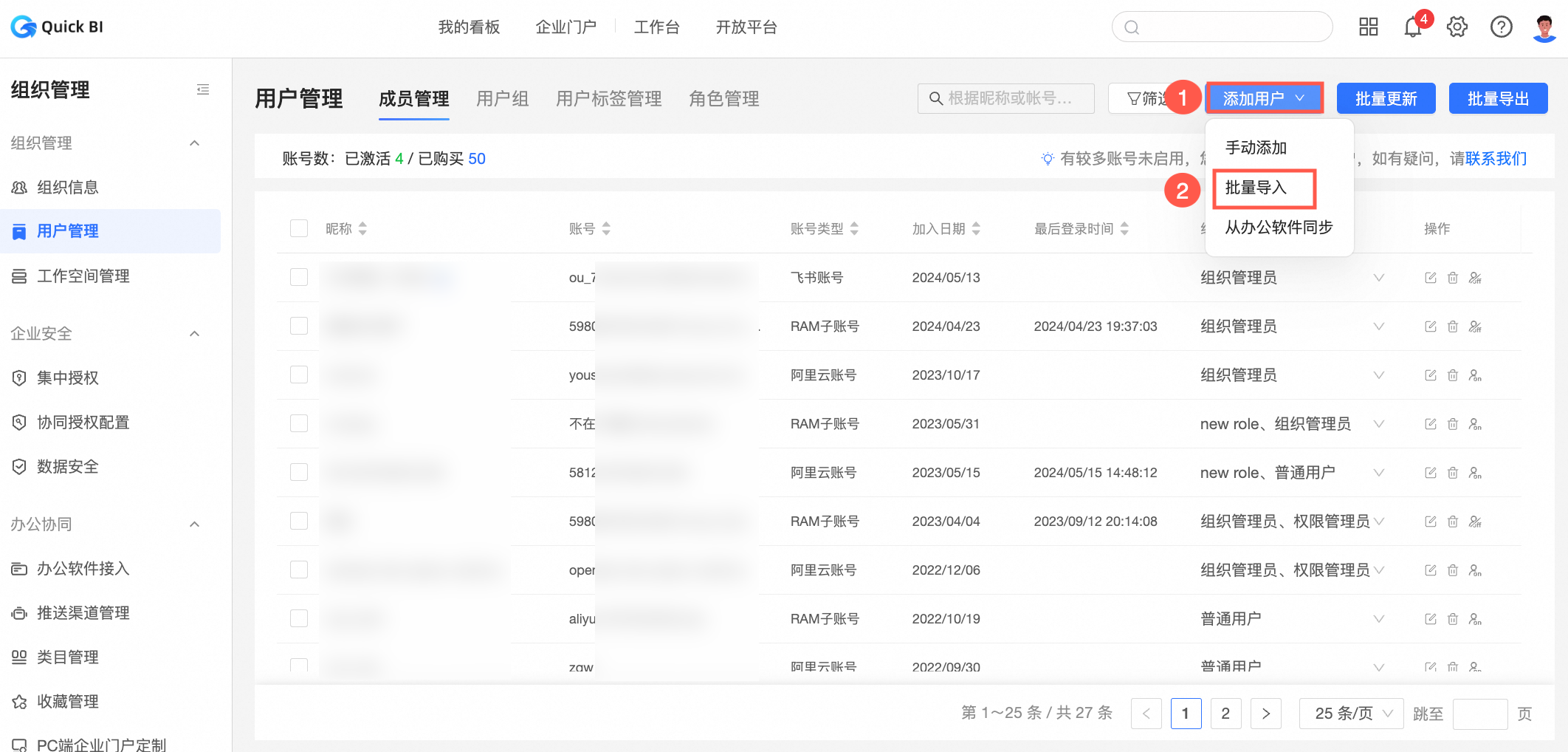Check the row checkbox for 2022/10/19
The image size is (1568, 752).
(299, 618)
